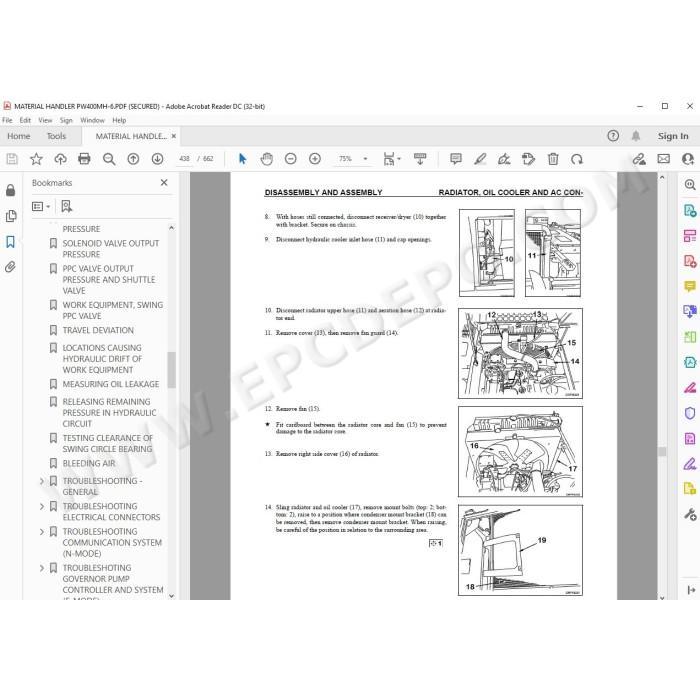Open fit page options tool

pos(392,159)
